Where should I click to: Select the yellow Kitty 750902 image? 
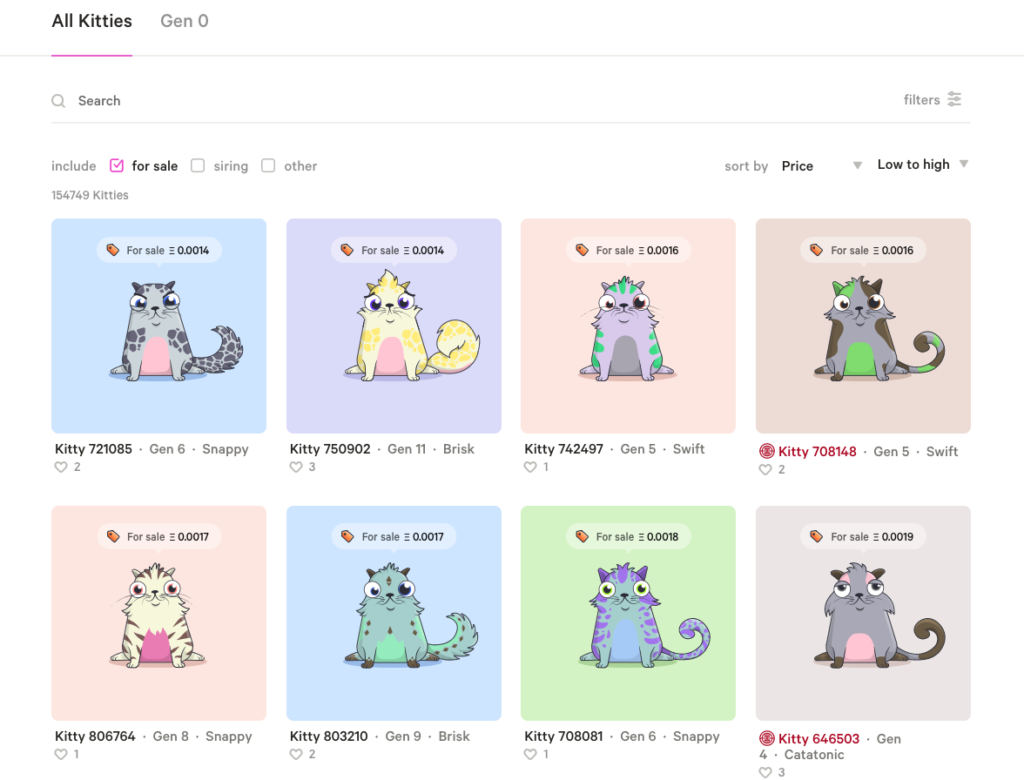point(394,325)
